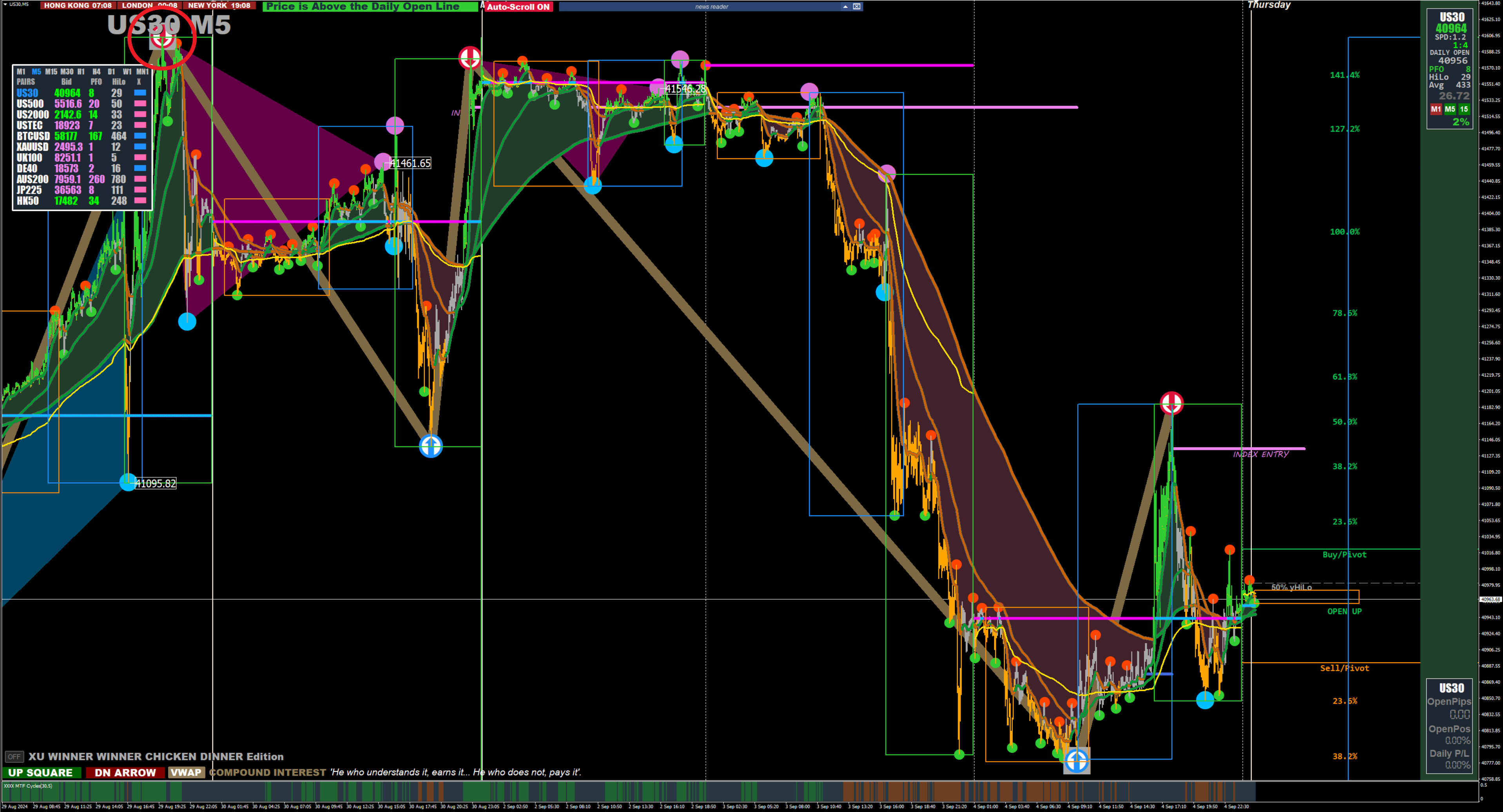Switch to D1 timeframe in pairs panel

[x=111, y=72]
